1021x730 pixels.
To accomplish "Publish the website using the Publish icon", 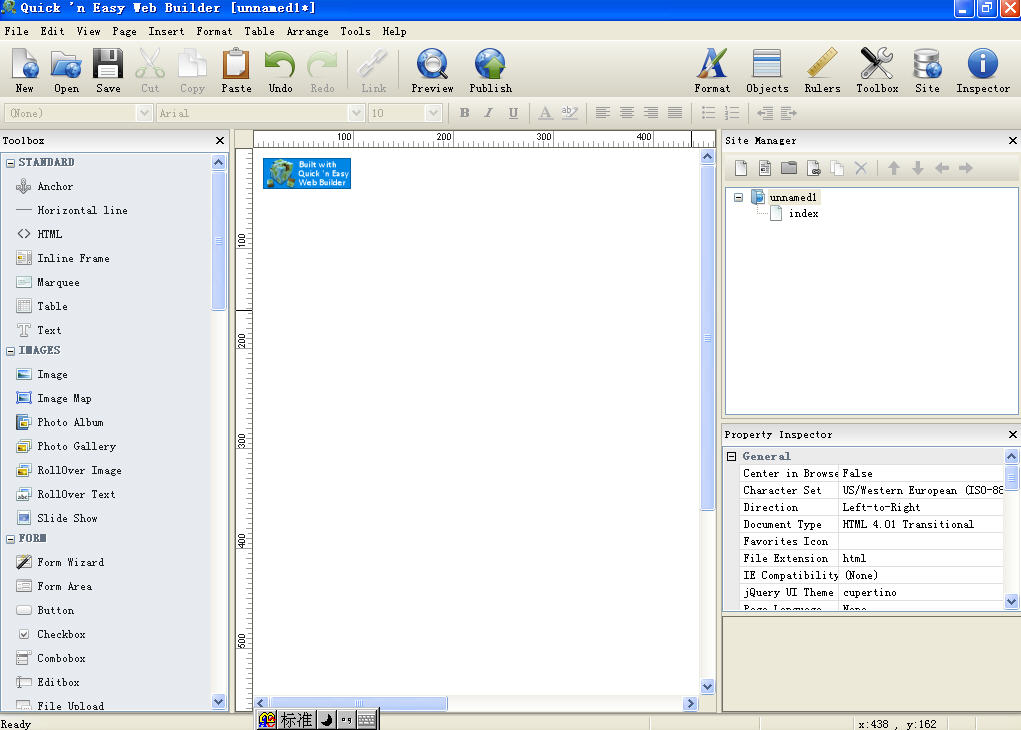I will (490, 70).
